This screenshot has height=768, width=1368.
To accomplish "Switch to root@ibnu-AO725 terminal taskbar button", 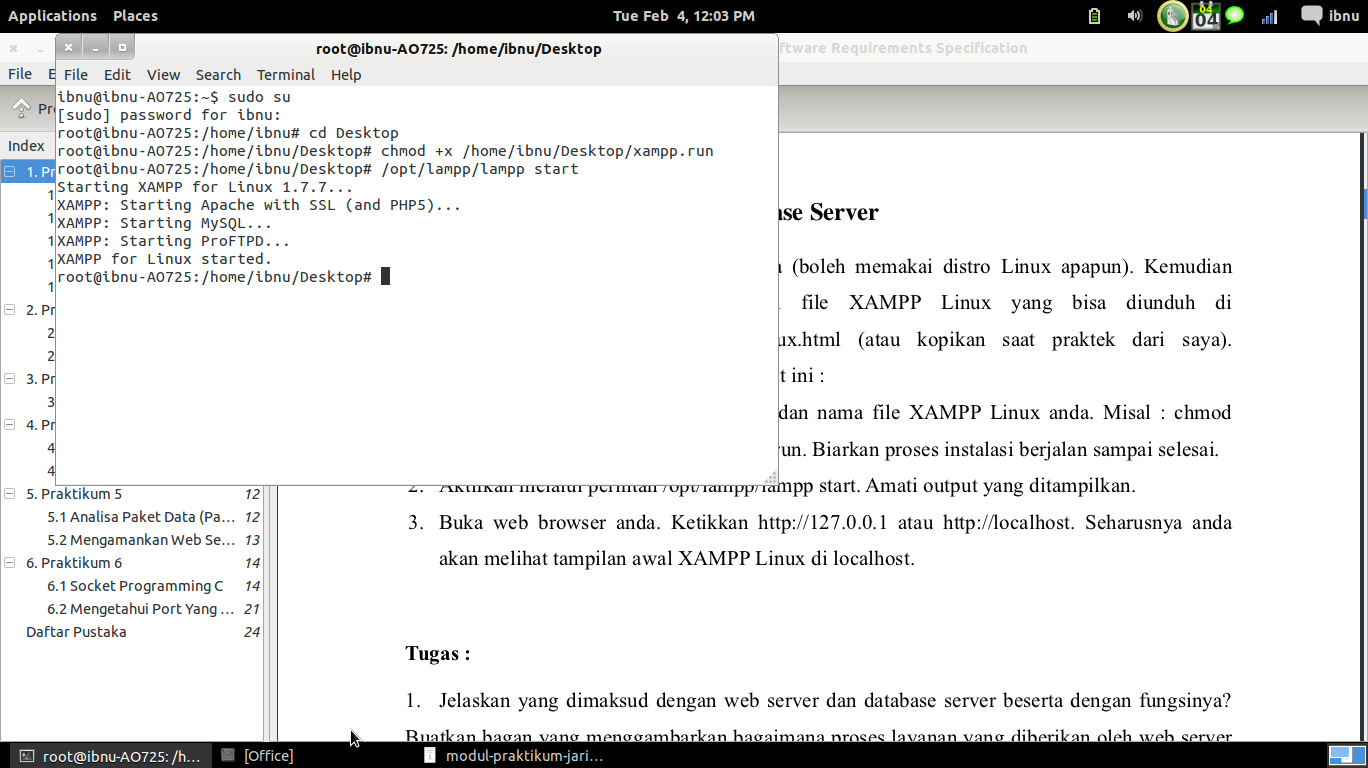I will point(110,756).
